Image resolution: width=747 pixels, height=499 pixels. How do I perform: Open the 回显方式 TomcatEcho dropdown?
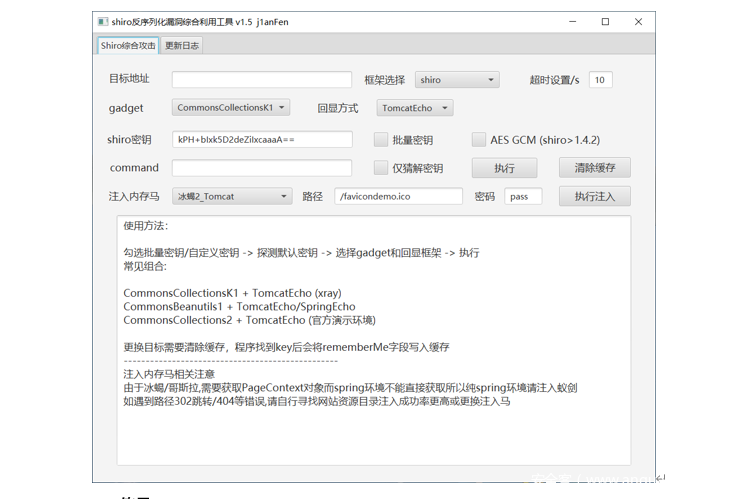click(x=414, y=108)
